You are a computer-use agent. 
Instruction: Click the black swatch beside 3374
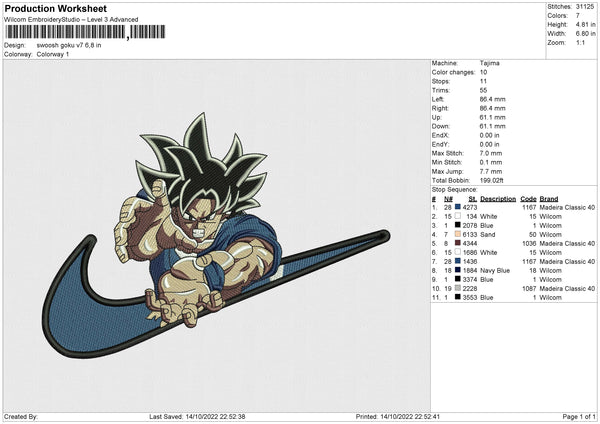tap(458, 279)
